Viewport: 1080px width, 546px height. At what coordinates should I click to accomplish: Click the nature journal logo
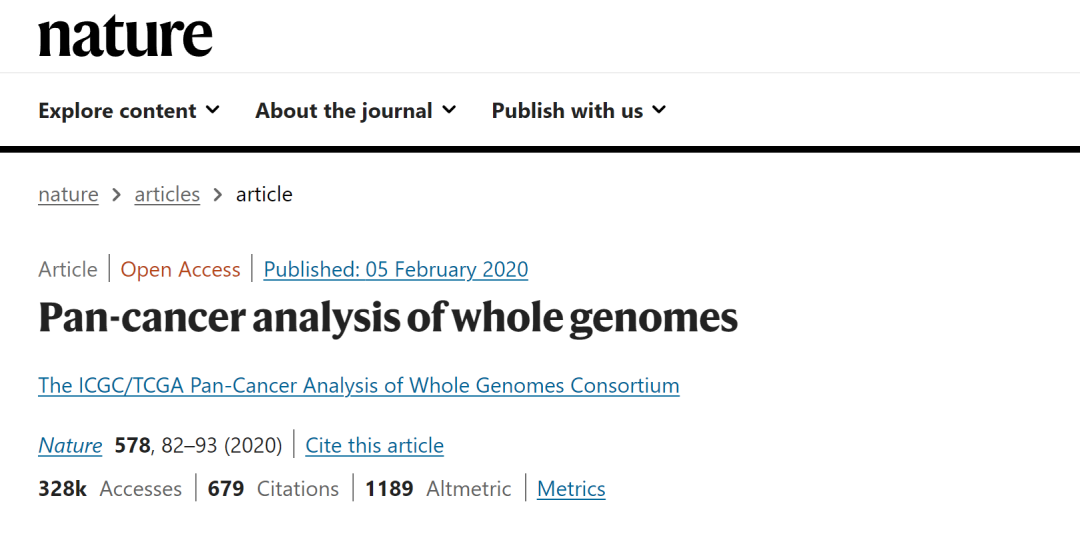point(125,36)
